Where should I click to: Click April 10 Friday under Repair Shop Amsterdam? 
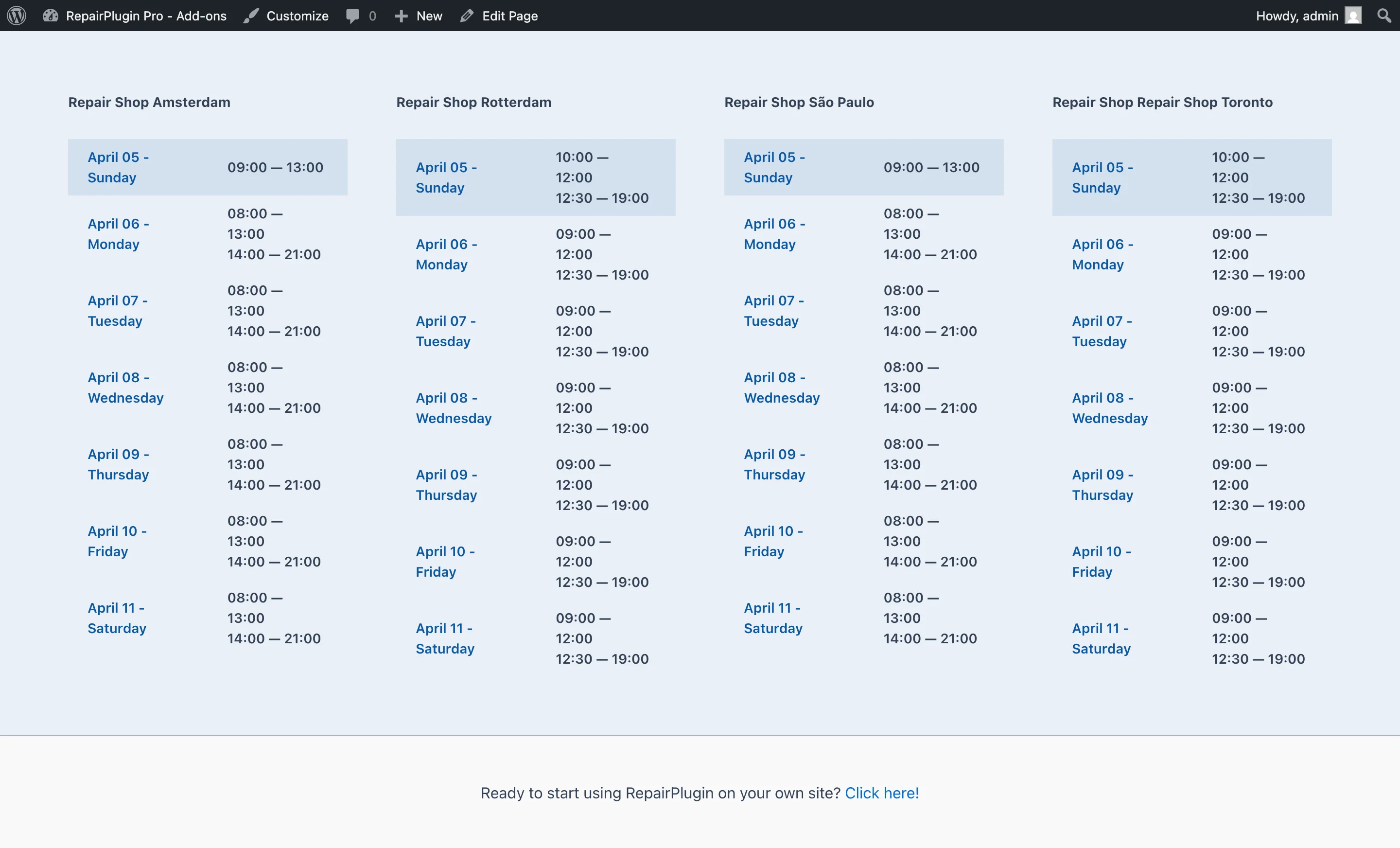117,541
